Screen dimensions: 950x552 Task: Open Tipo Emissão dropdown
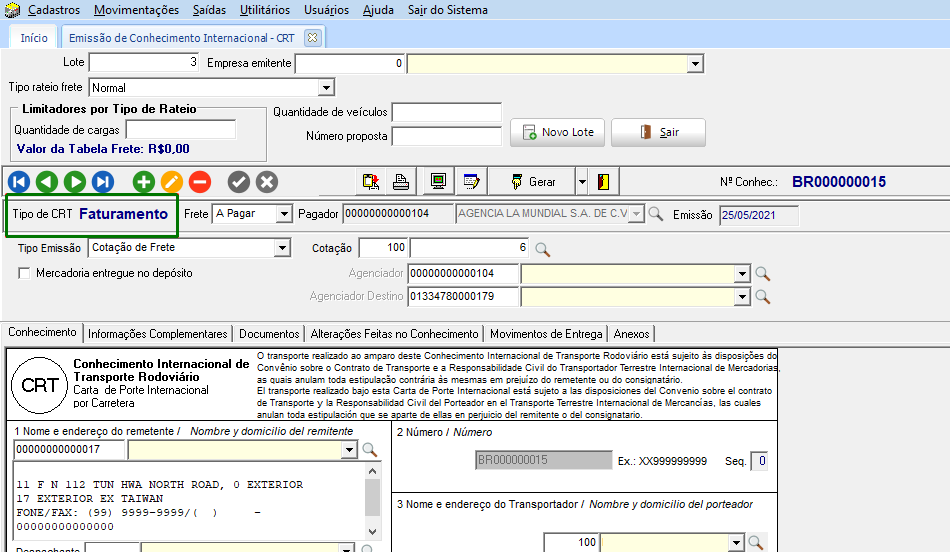[x=282, y=248]
